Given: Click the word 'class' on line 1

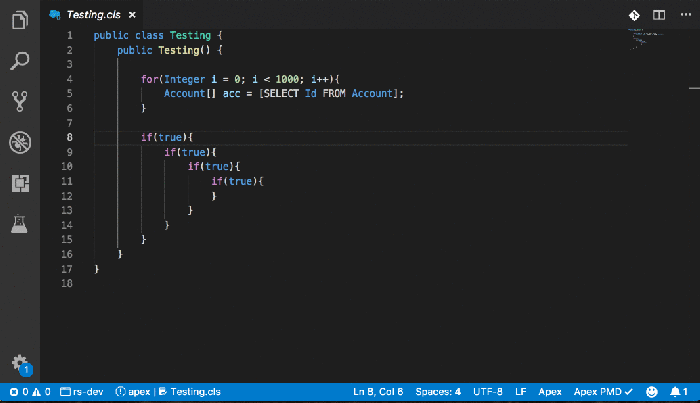Looking at the screenshot, I should point(149,35).
